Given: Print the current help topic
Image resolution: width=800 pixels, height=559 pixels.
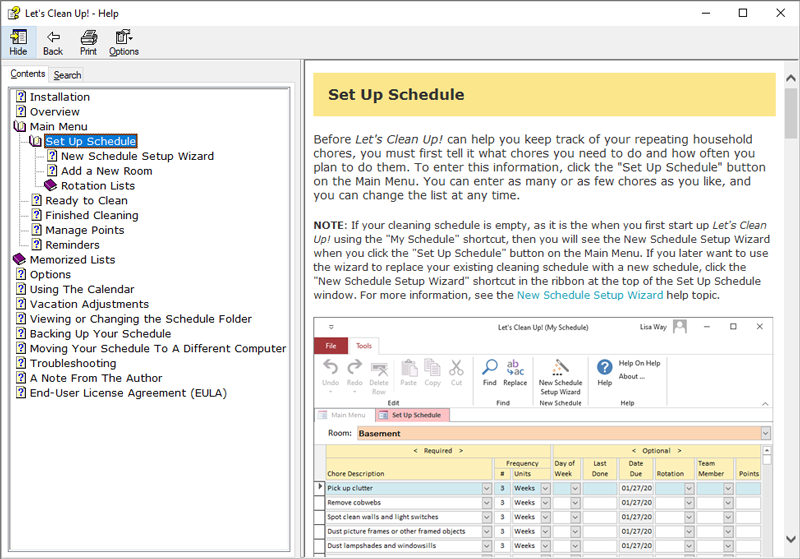Looking at the screenshot, I should pos(88,42).
